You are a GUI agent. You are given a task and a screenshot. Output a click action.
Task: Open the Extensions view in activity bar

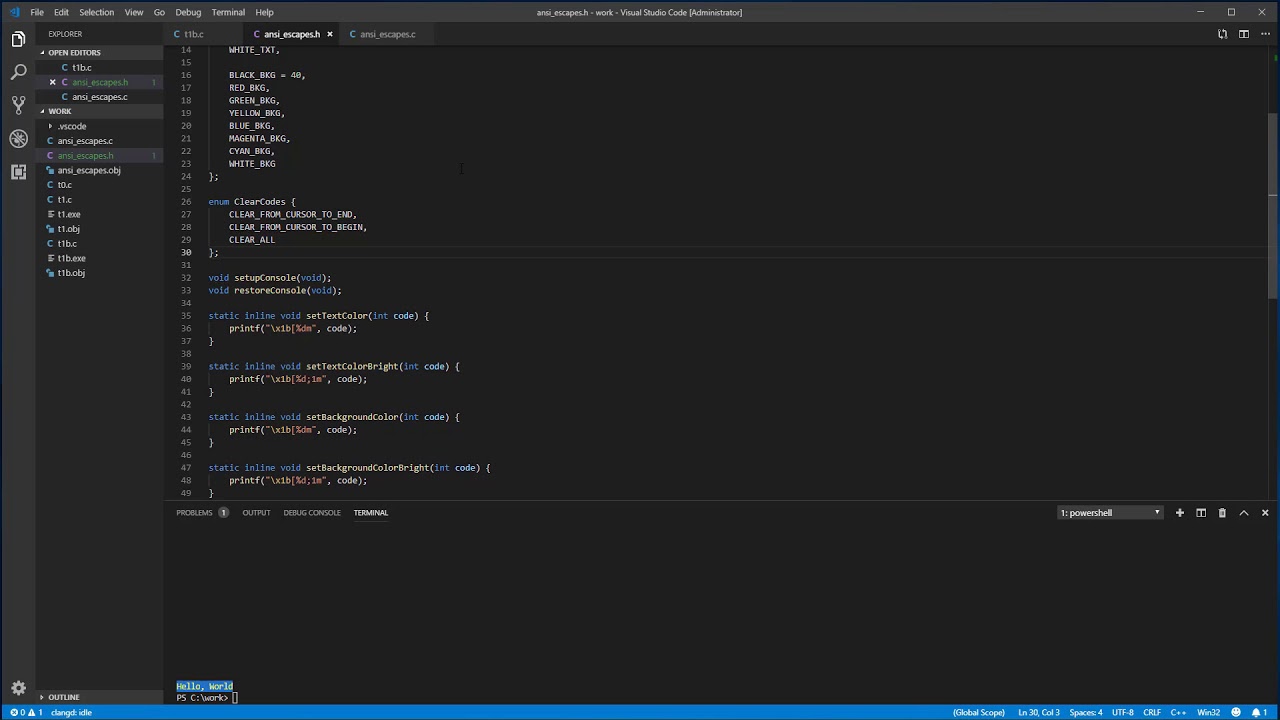tap(18, 171)
